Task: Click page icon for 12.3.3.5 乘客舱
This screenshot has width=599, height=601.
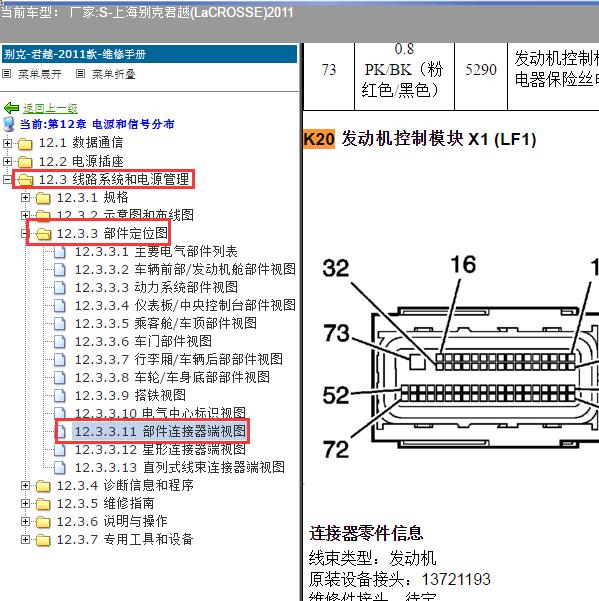Action: pyautogui.click(x=60, y=323)
